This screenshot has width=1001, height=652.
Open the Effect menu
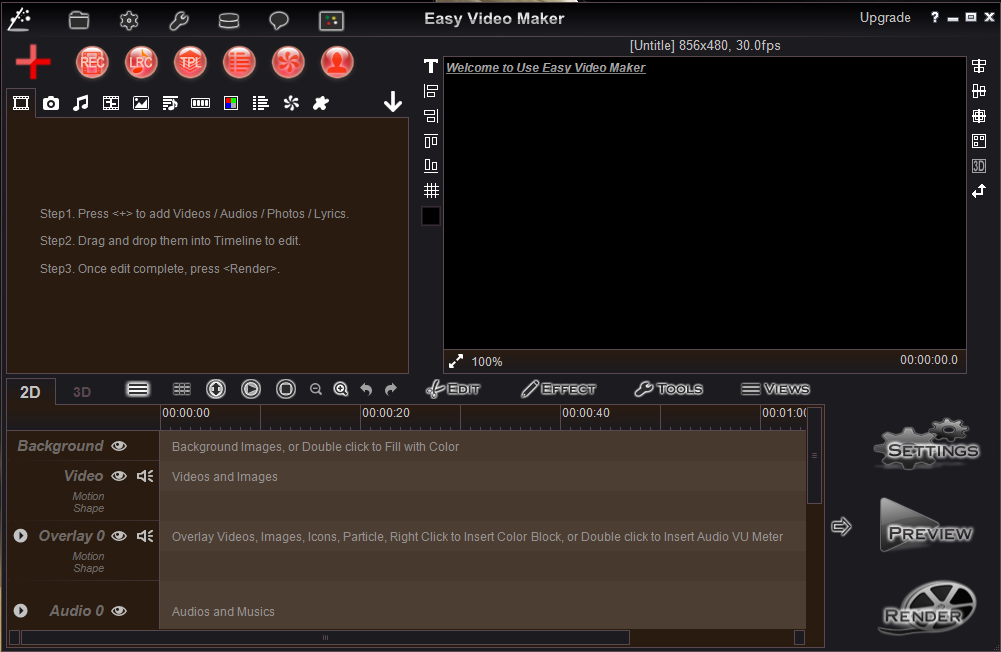click(558, 389)
